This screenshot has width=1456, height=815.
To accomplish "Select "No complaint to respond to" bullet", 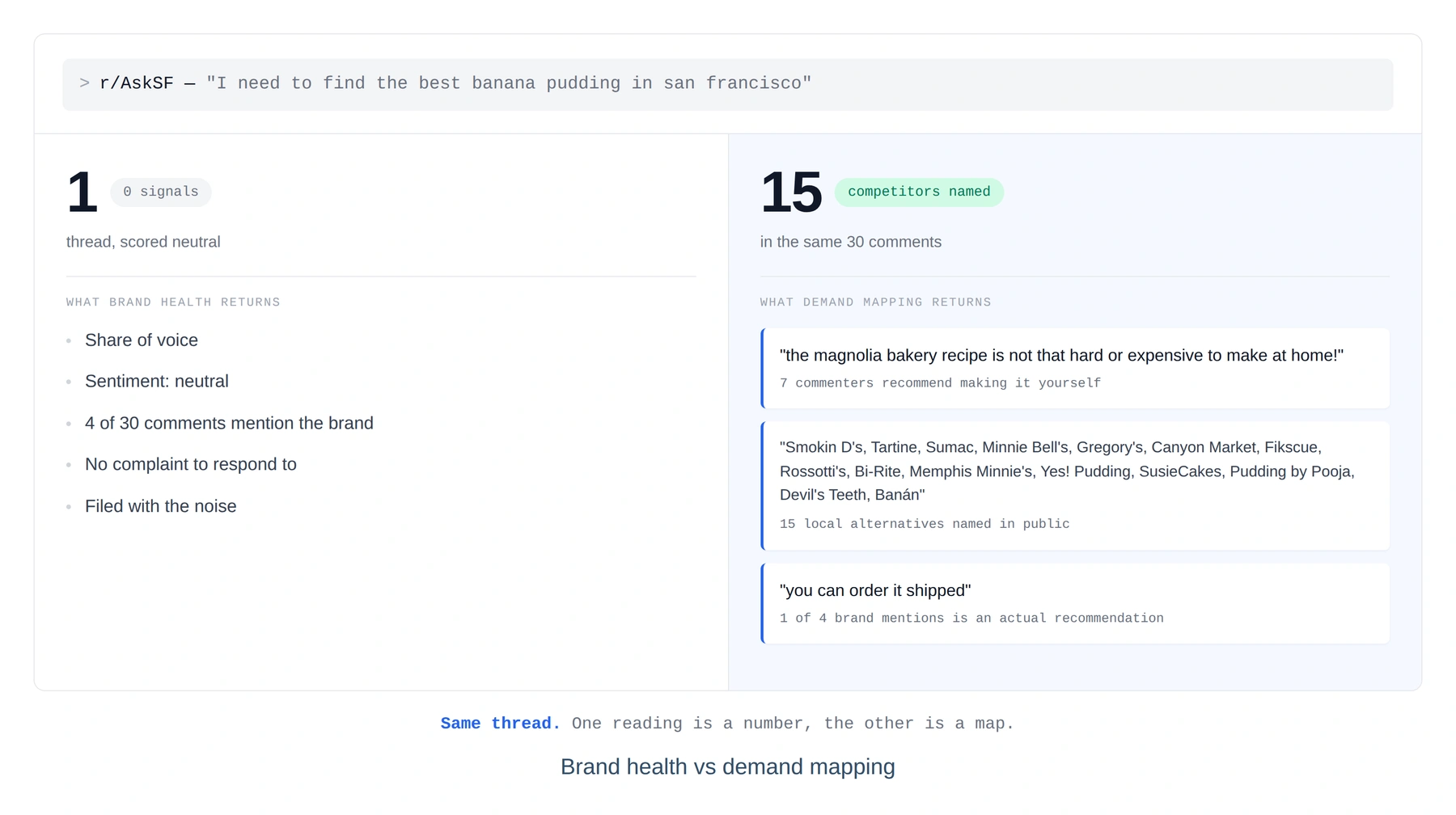I will (x=191, y=465).
